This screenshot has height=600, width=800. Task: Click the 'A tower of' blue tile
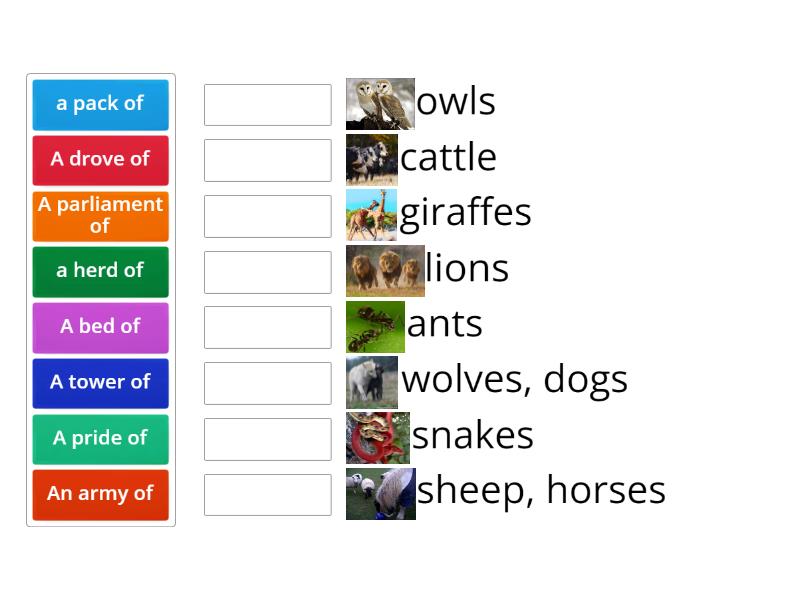click(100, 383)
